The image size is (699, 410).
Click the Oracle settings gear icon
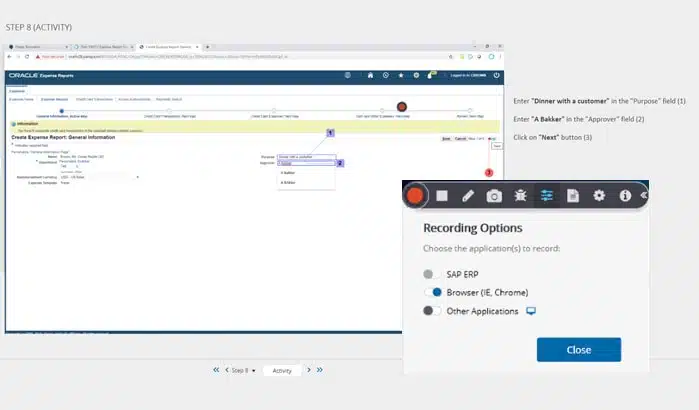pos(416,75)
